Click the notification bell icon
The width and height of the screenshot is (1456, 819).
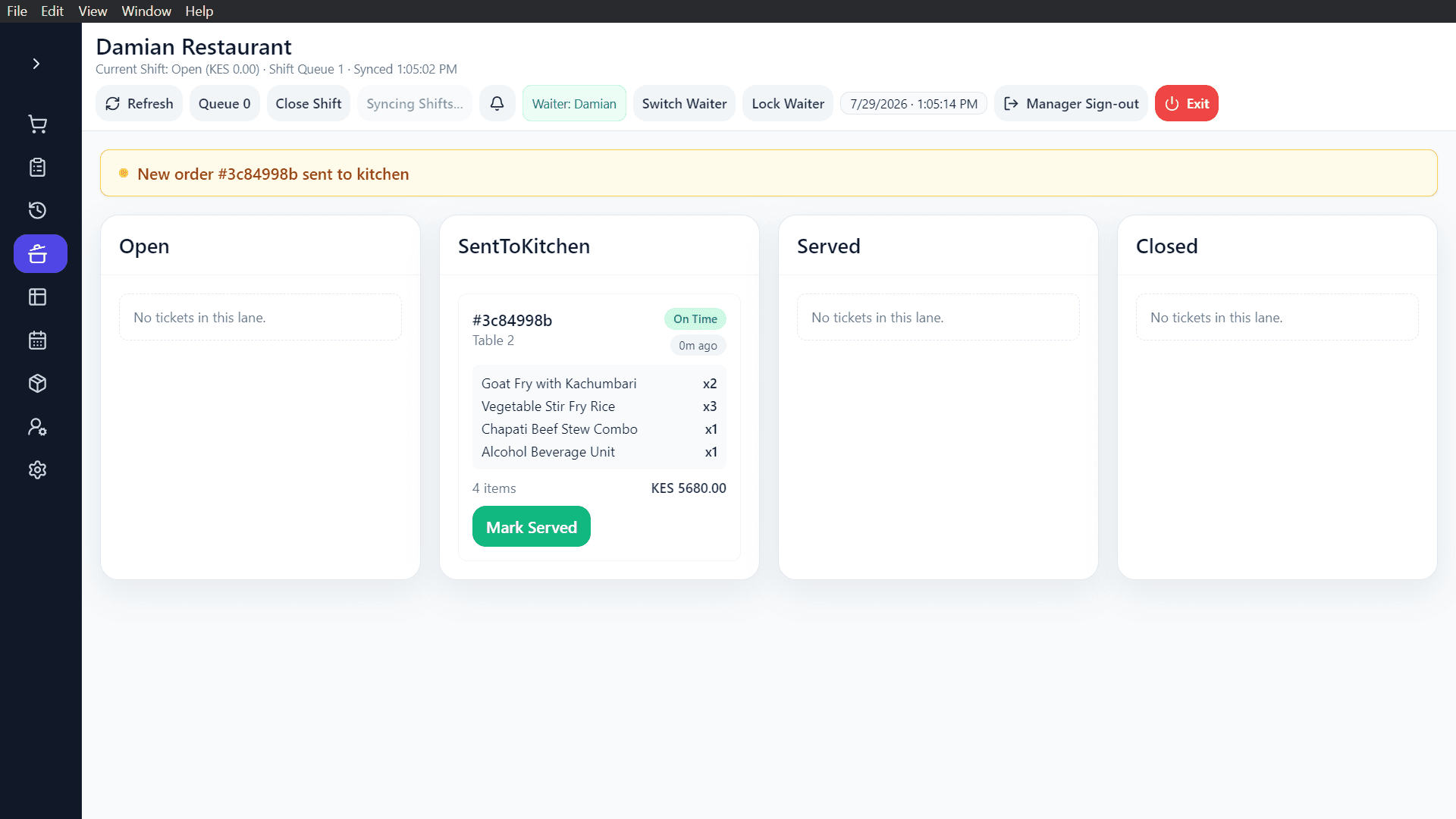497,103
